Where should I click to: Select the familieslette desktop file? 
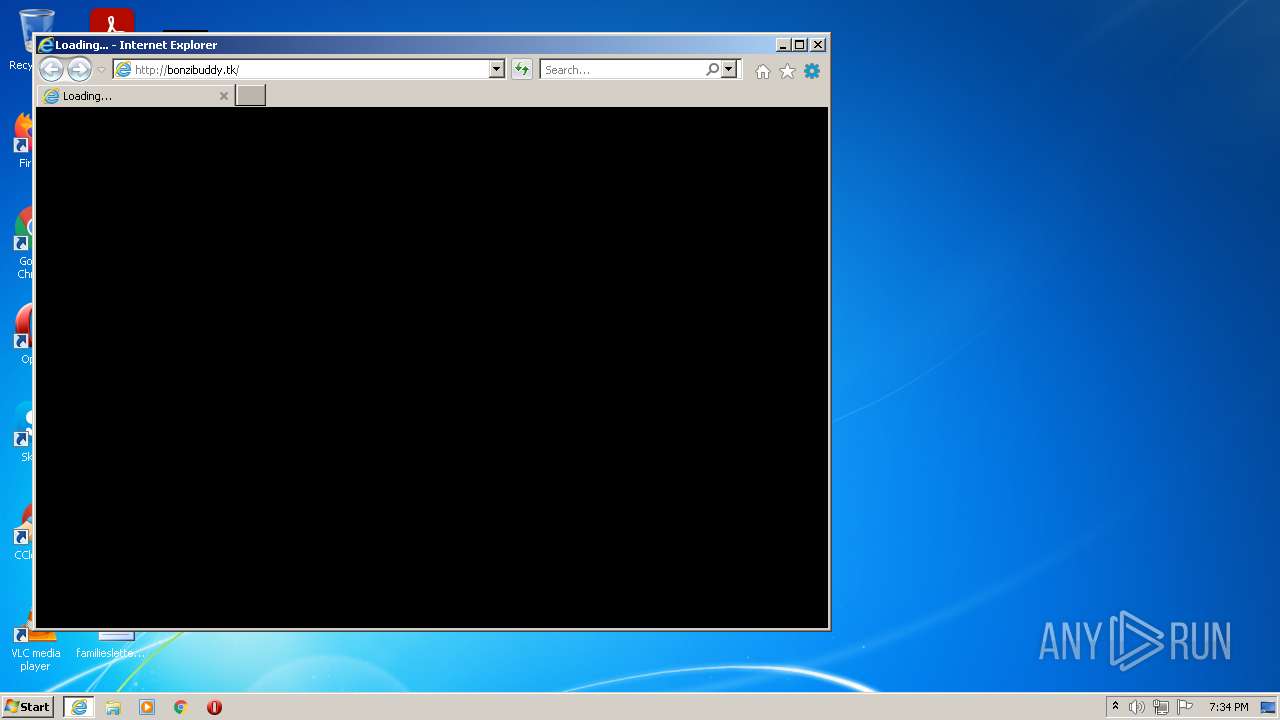pos(110,645)
